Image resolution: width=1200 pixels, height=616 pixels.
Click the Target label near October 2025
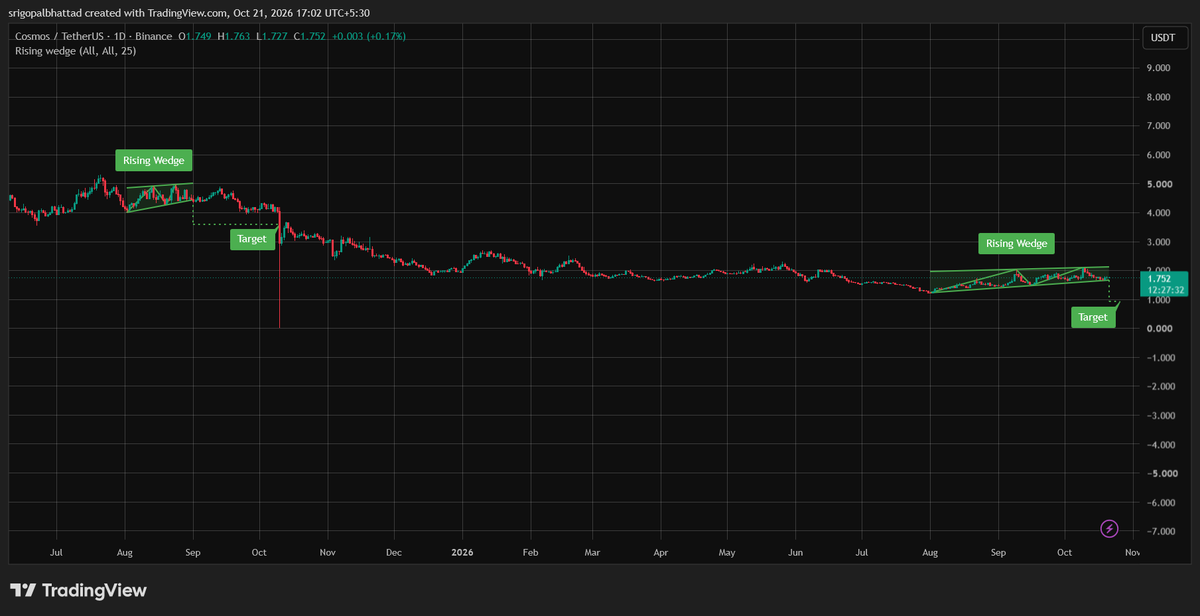252,239
